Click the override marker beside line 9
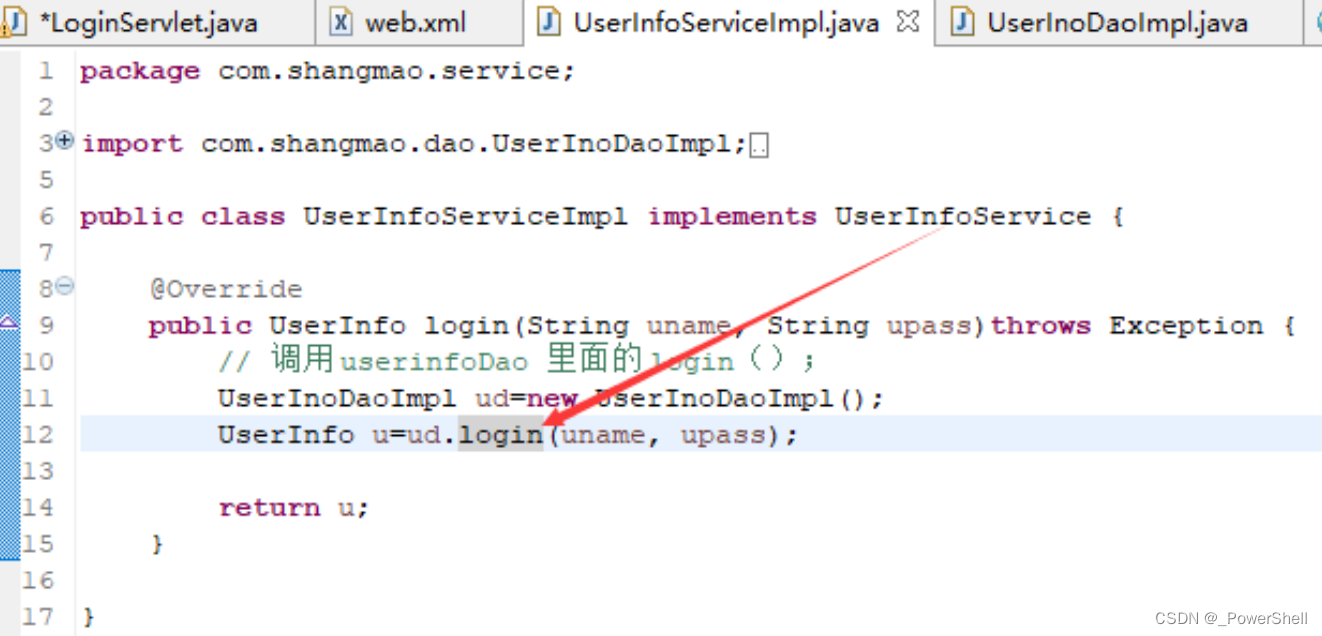1322x636 pixels. click(x=8, y=323)
